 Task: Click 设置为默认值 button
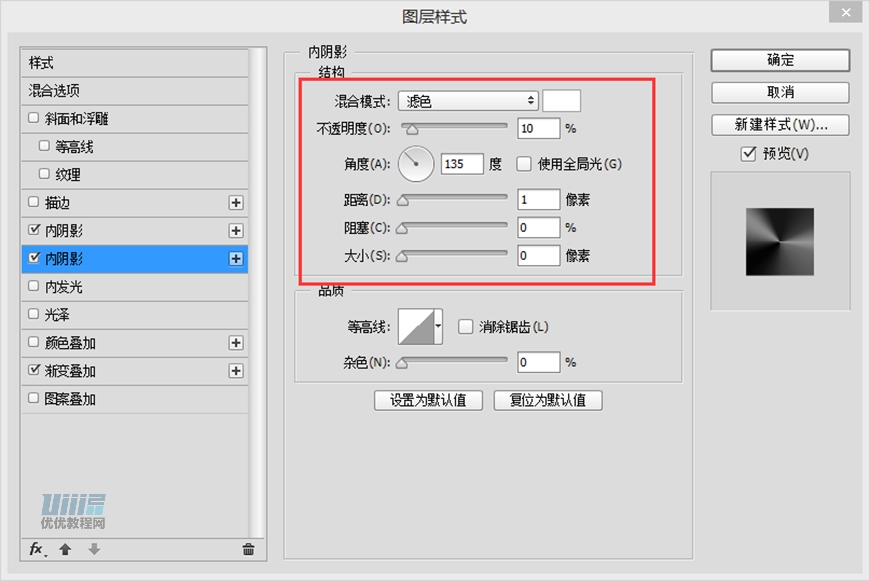click(428, 400)
